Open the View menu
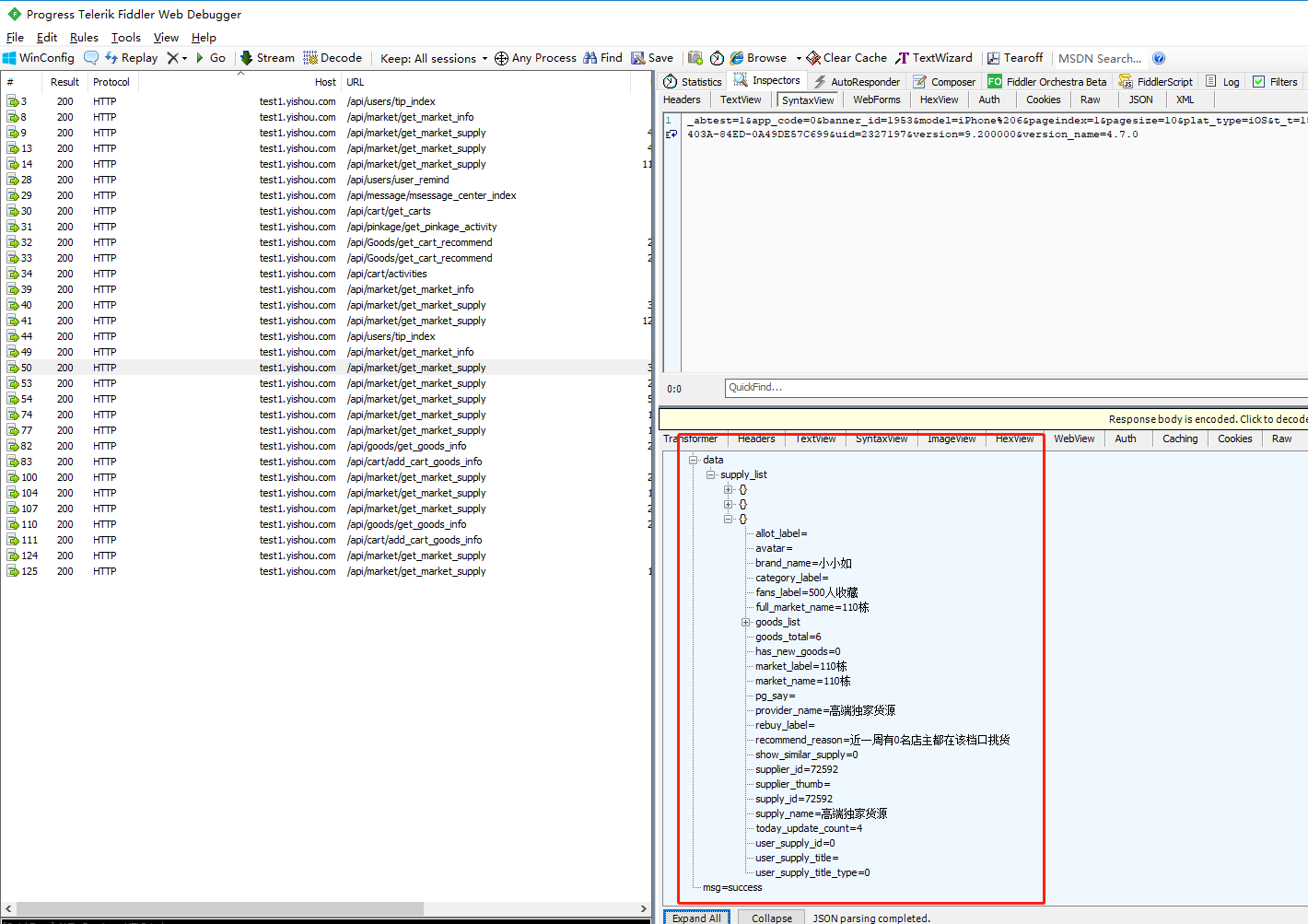The width and height of the screenshot is (1308, 924). [x=166, y=38]
